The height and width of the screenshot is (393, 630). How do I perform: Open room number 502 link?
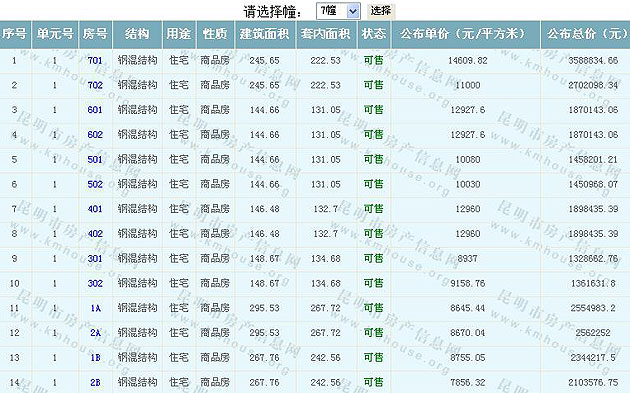95,184
